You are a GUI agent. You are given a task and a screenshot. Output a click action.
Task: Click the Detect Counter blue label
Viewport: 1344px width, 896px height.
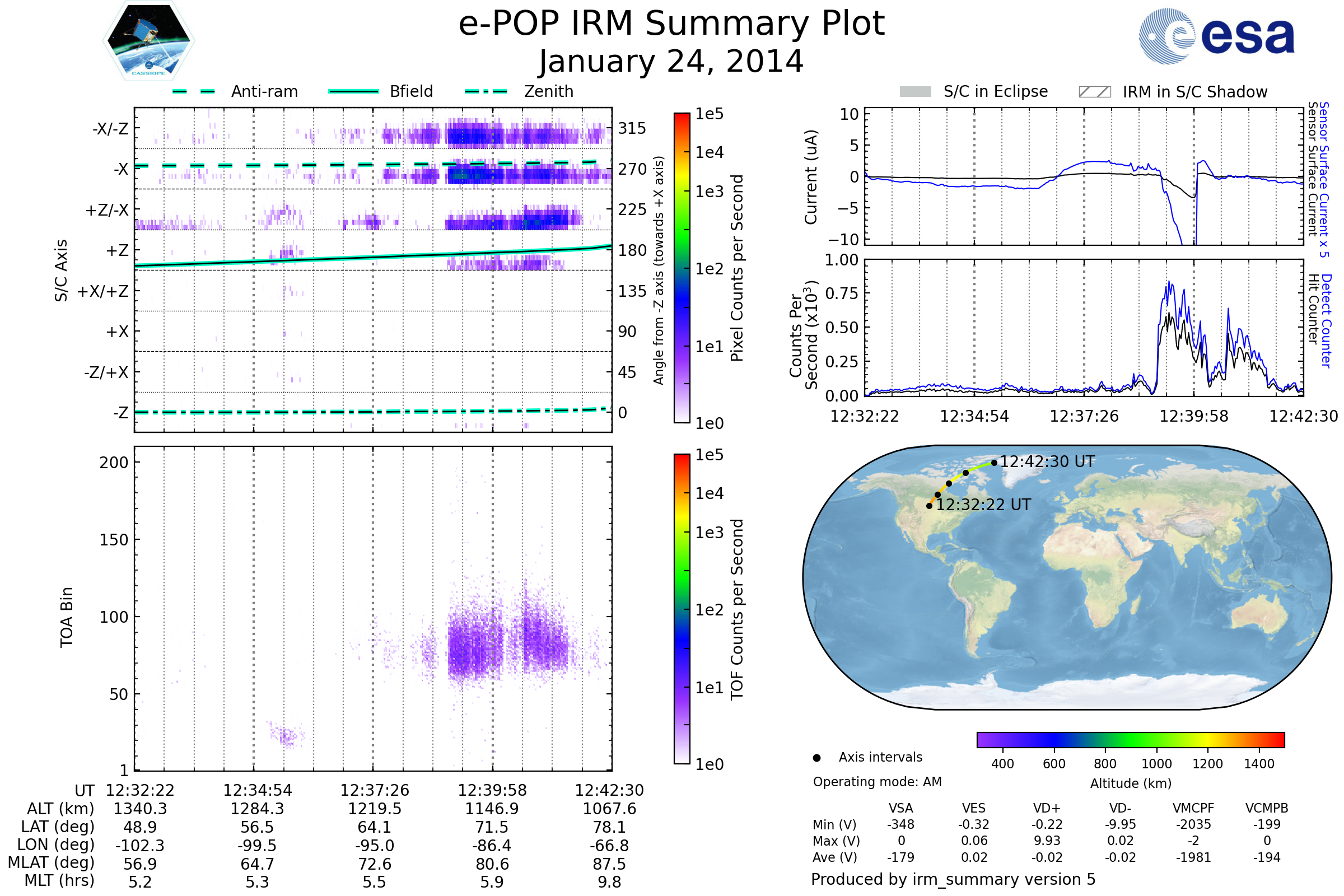click(1326, 320)
